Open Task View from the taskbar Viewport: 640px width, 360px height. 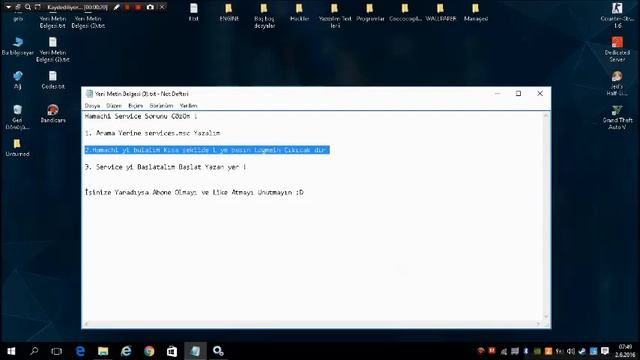coord(57,351)
